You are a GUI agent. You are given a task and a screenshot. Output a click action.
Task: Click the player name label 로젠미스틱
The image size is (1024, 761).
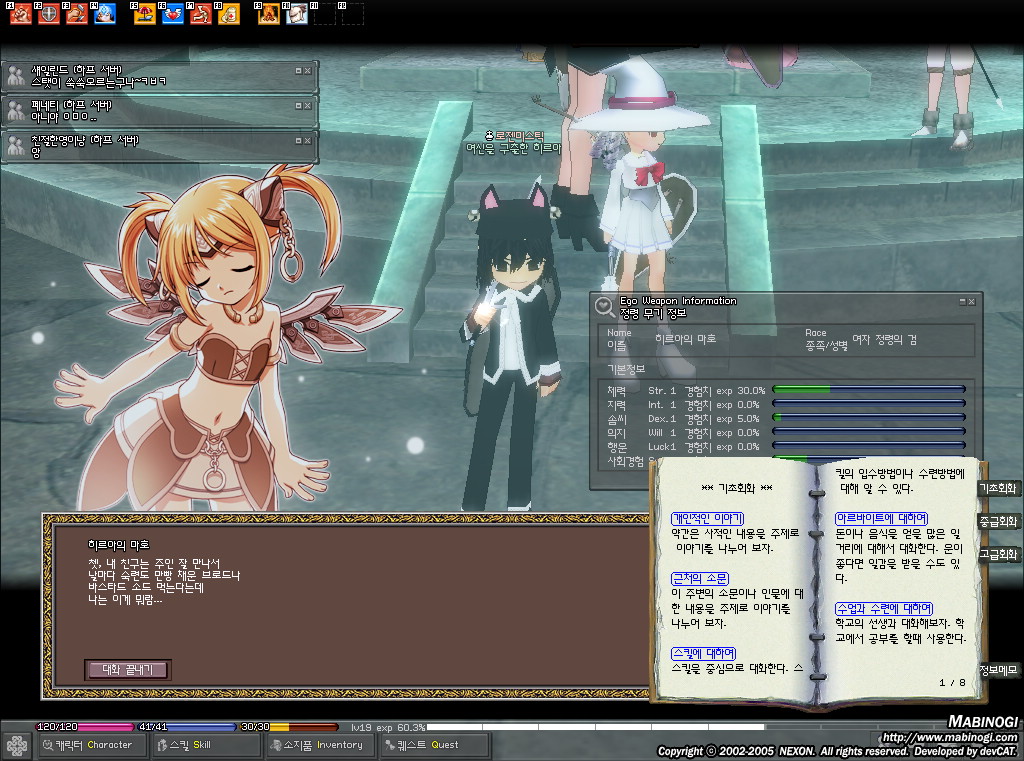(519, 136)
